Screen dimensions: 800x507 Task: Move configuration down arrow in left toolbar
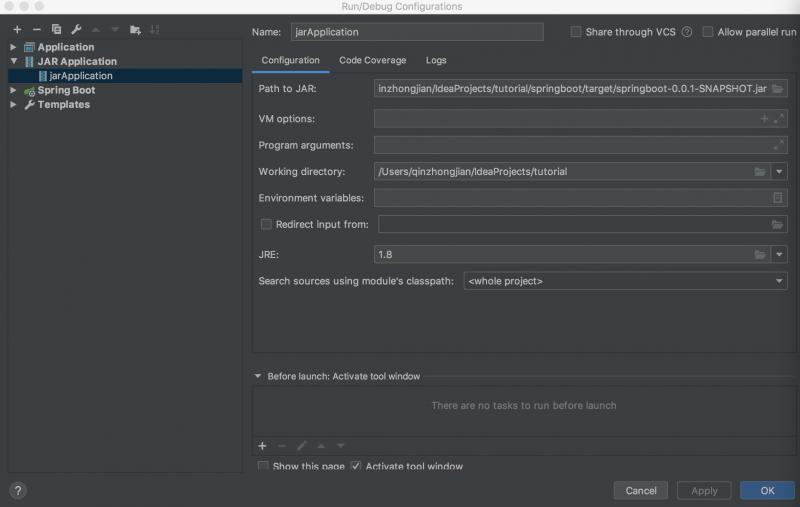[115, 30]
